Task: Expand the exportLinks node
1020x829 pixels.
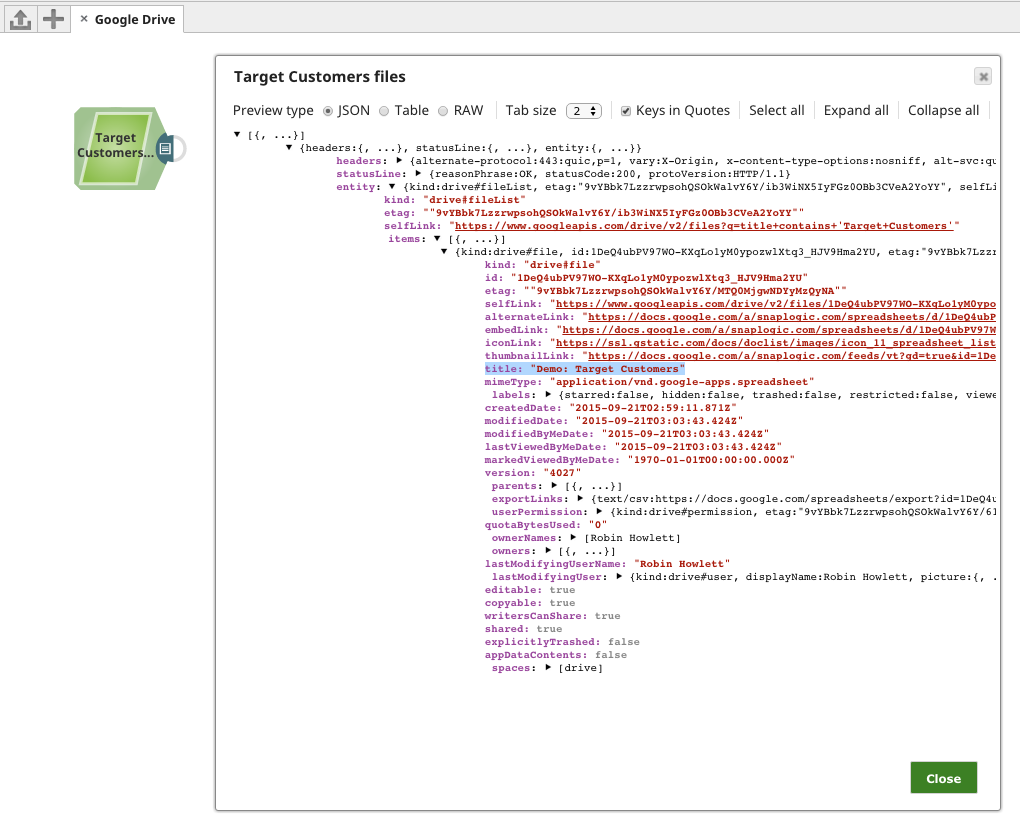Action: 580,499
